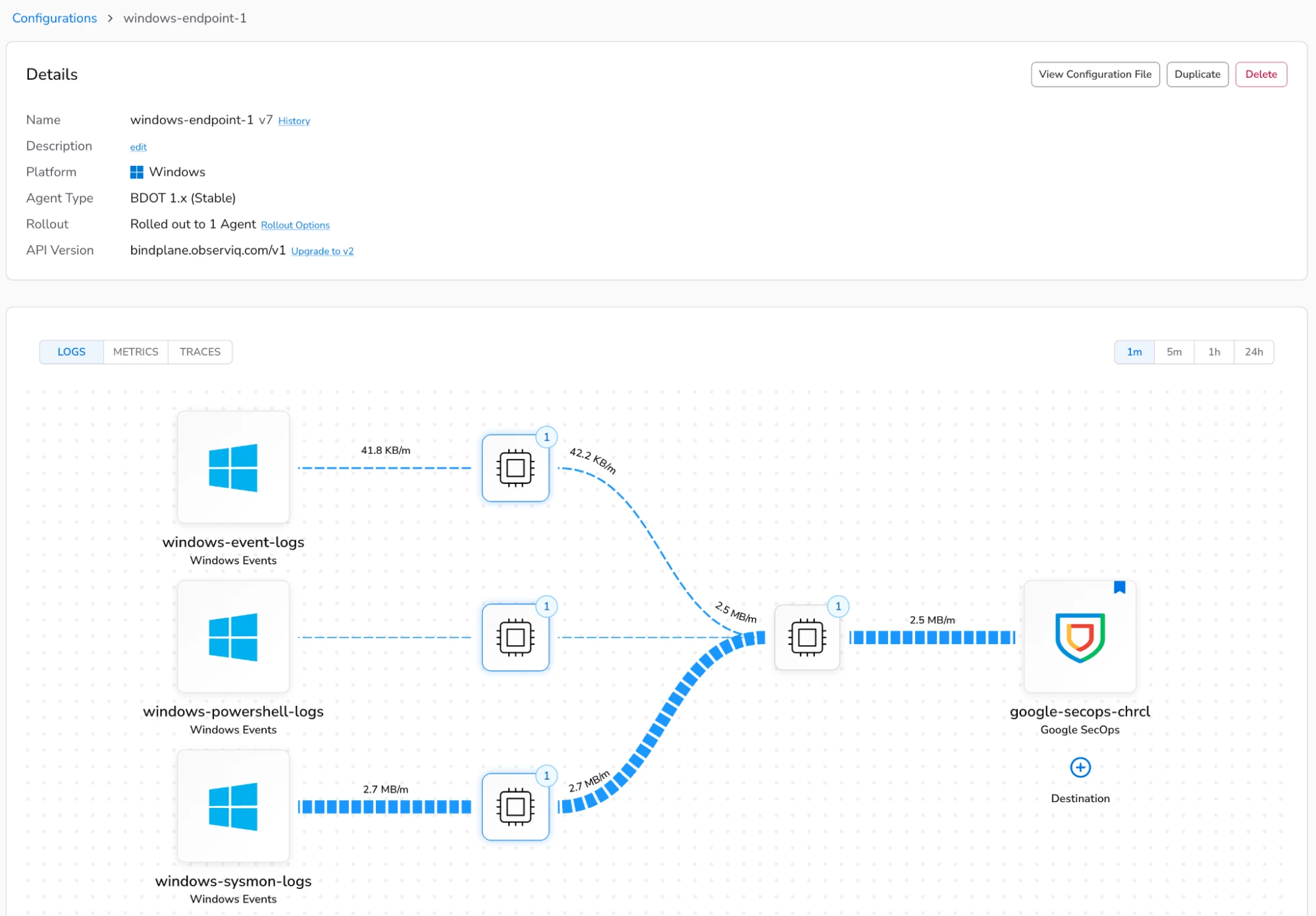The height and width of the screenshot is (916, 1316).
Task: Select the LOGS telemetry tab
Action: point(71,352)
